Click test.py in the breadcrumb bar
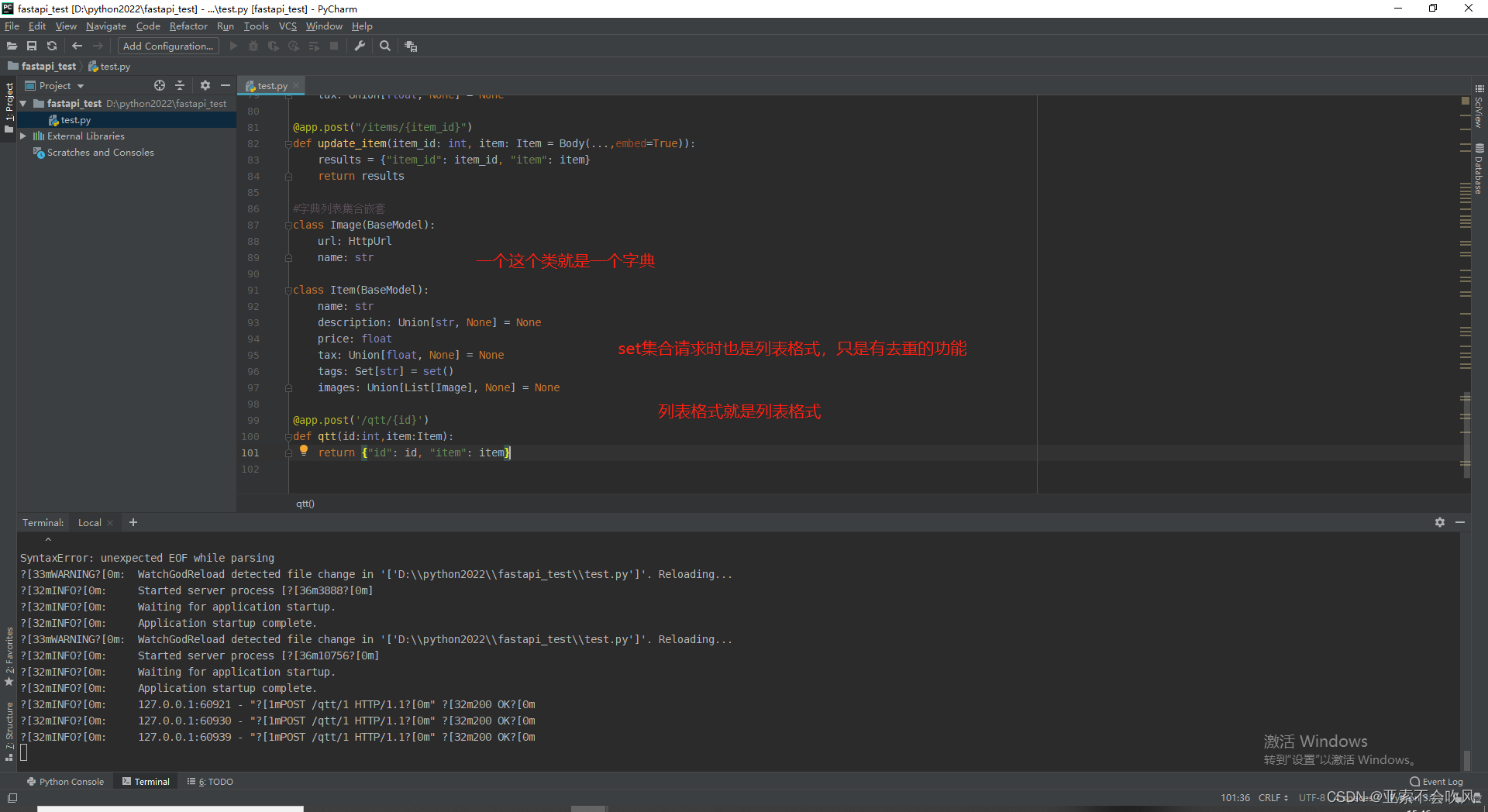1488x812 pixels. point(109,66)
